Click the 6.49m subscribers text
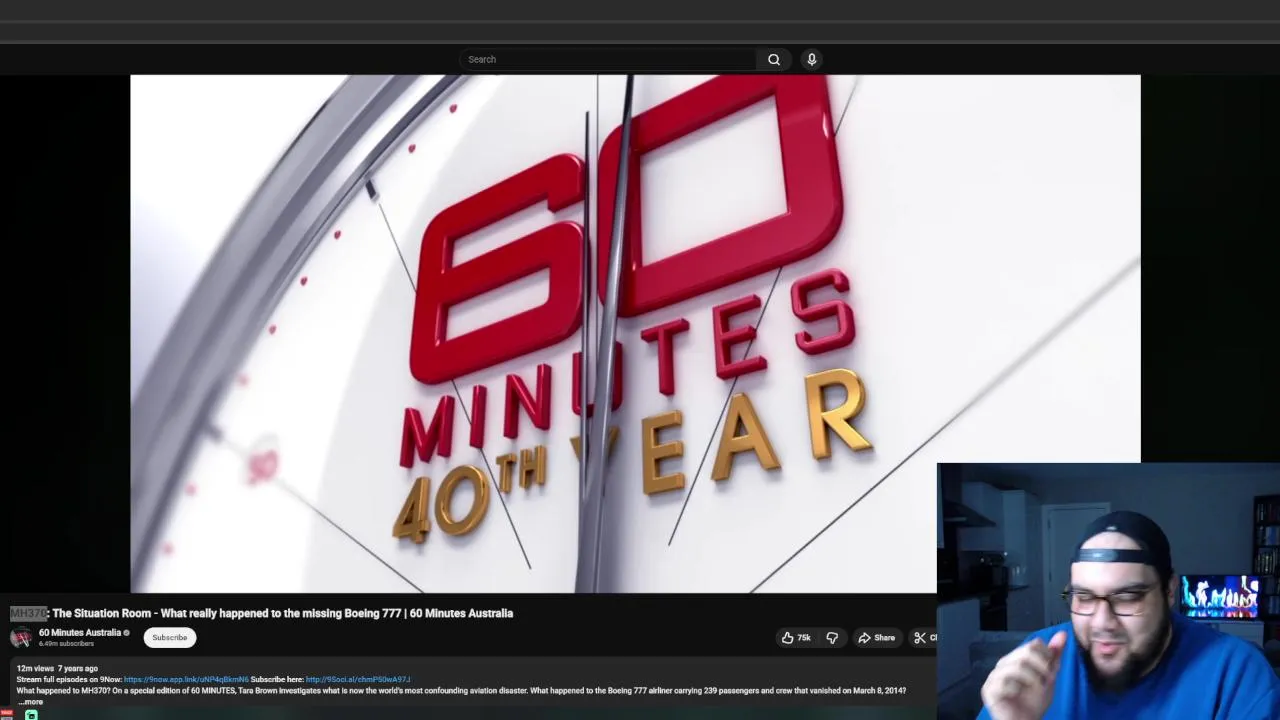The image size is (1280, 720). pos(66,644)
